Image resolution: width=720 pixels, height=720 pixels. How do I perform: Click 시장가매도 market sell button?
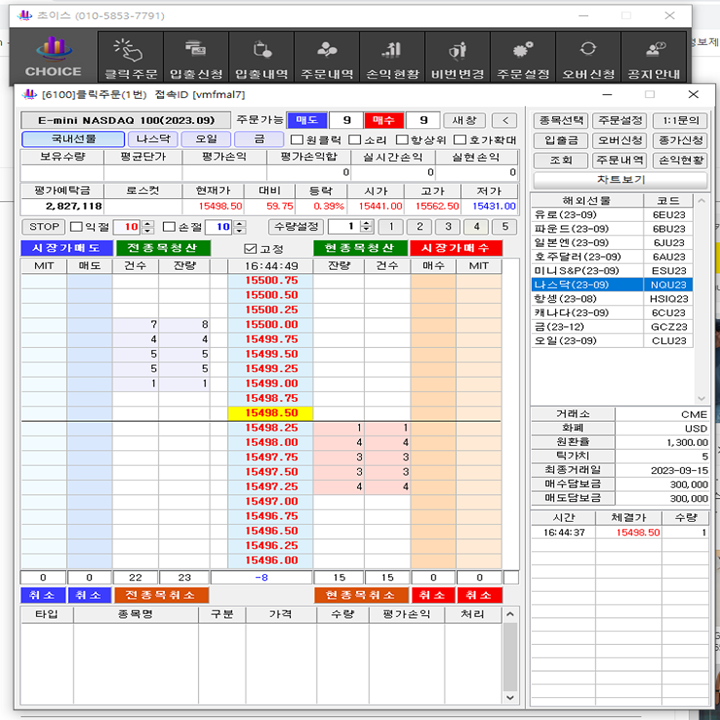point(67,248)
